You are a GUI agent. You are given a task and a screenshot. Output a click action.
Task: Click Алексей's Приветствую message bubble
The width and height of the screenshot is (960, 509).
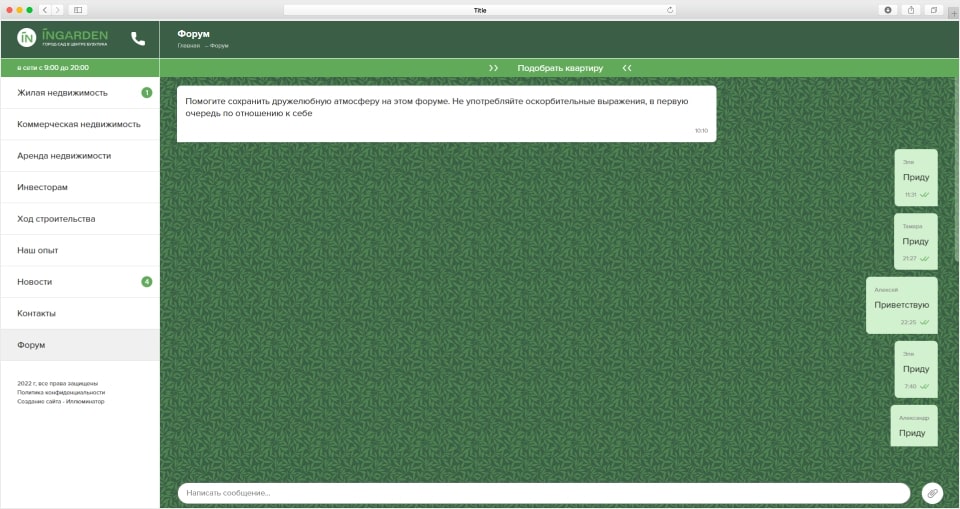[x=901, y=305]
